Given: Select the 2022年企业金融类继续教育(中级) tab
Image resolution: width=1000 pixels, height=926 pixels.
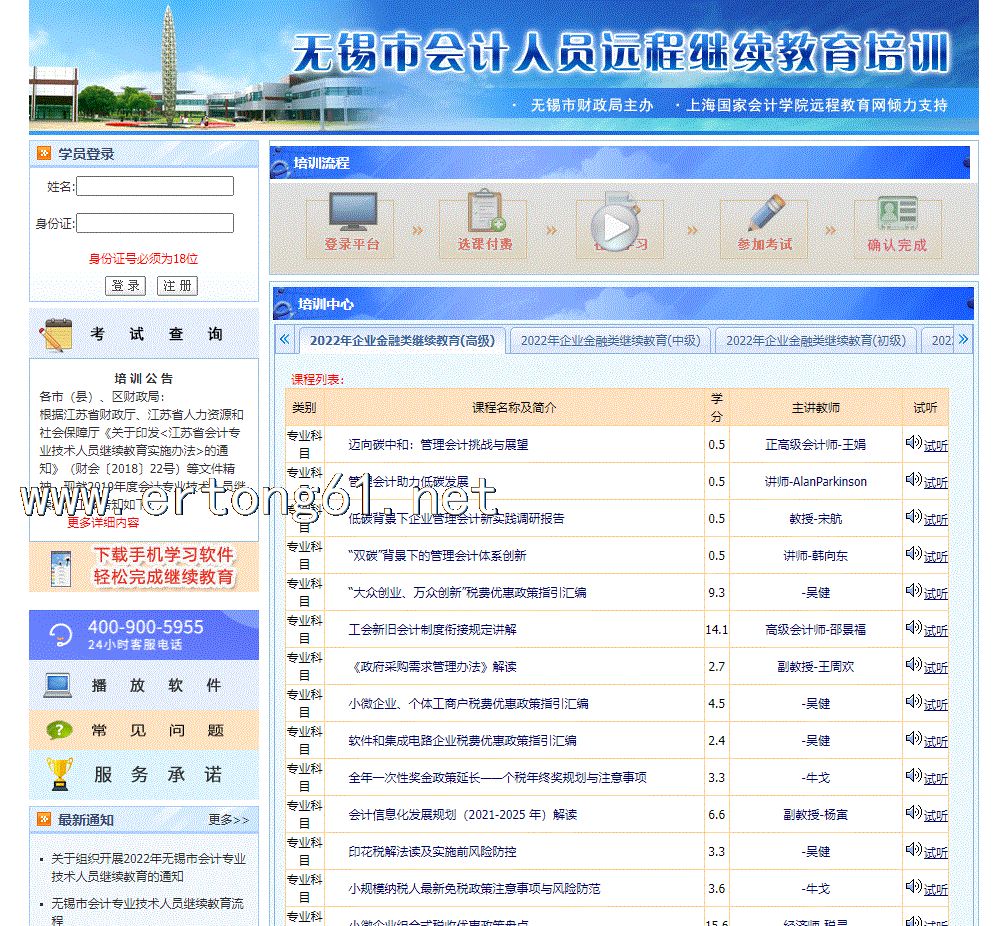Looking at the screenshot, I should [610, 341].
